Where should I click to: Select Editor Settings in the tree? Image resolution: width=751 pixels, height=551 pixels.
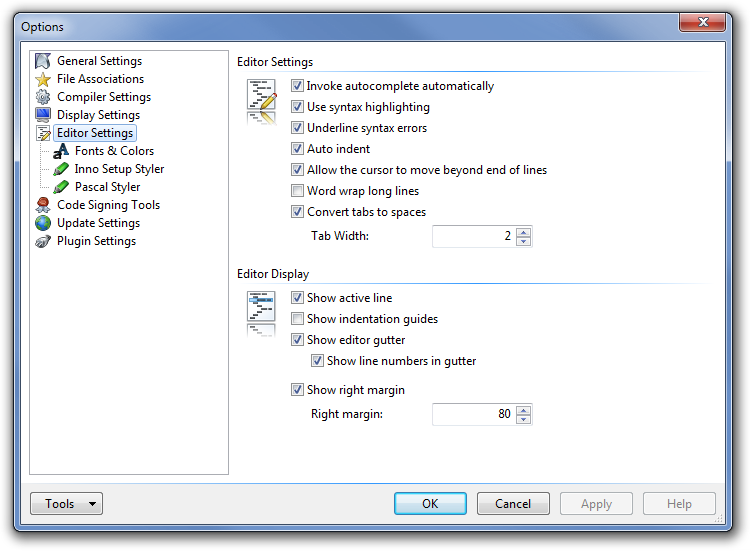point(95,133)
